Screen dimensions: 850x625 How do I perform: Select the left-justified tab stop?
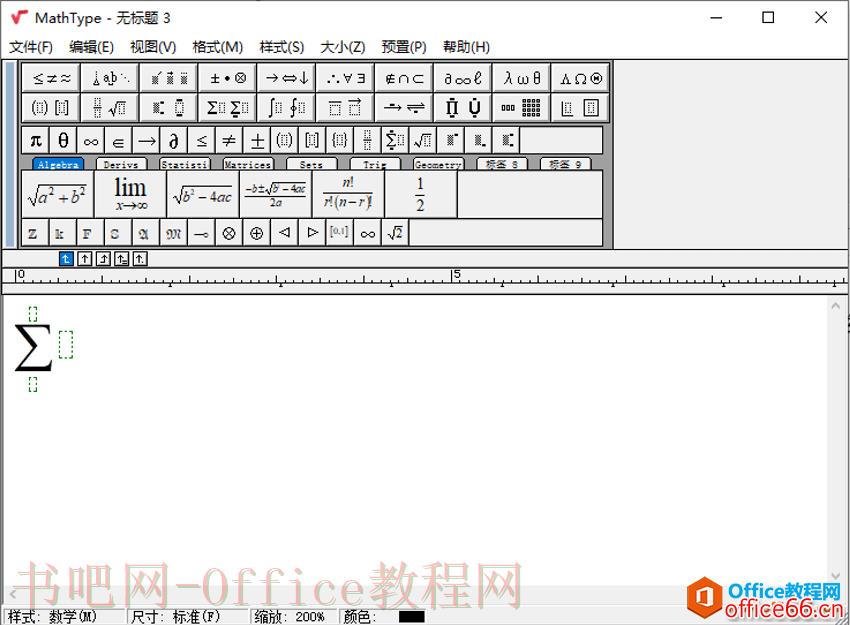(x=66, y=259)
